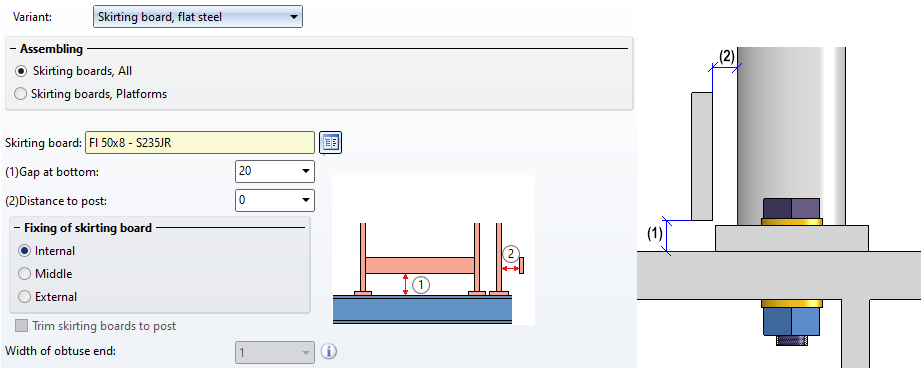Click dimension label (2) in detail illustration
Image resolution: width=924 pixels, height=371 pixels.
[727, 57]
